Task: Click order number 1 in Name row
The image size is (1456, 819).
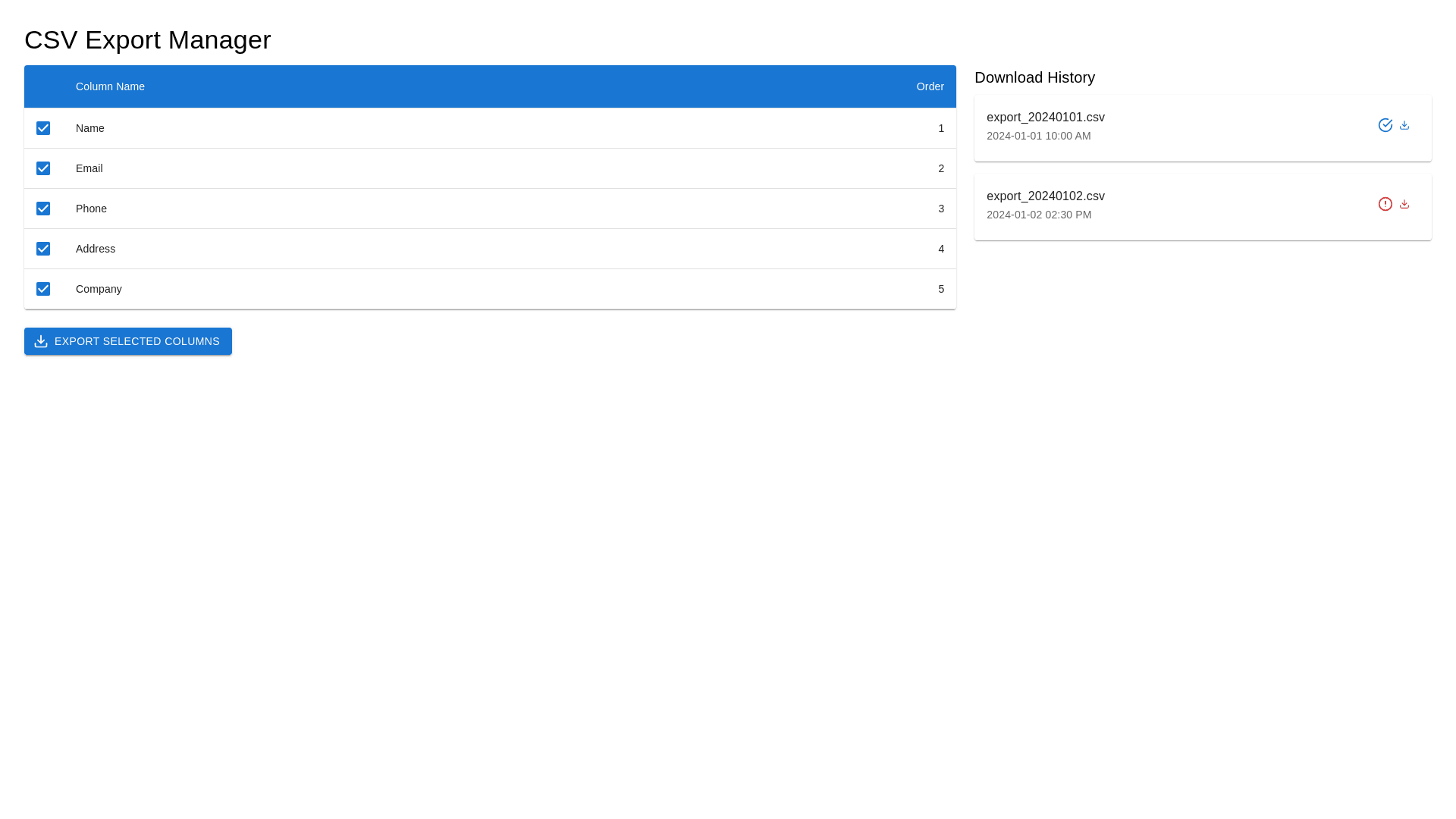Action: (940, 128)
